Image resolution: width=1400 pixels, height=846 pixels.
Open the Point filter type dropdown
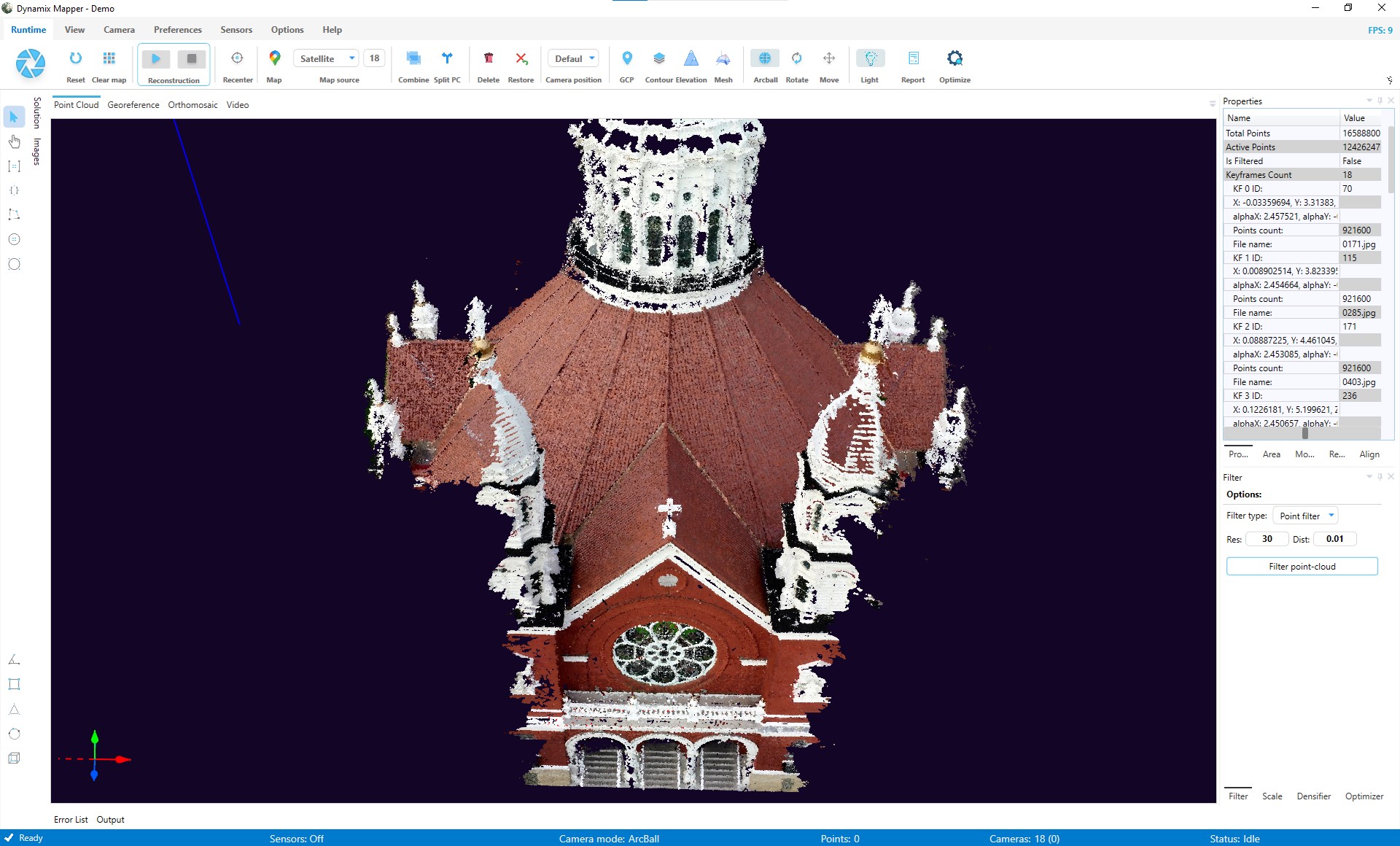coord(1305,516)
